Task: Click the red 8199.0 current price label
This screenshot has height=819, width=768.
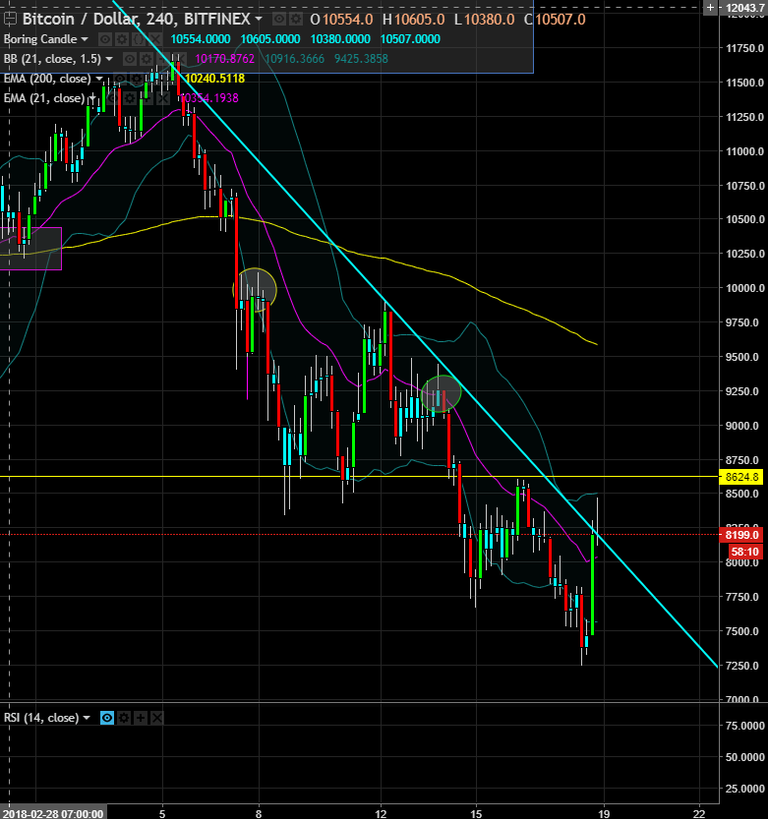Action: (741, 535)
